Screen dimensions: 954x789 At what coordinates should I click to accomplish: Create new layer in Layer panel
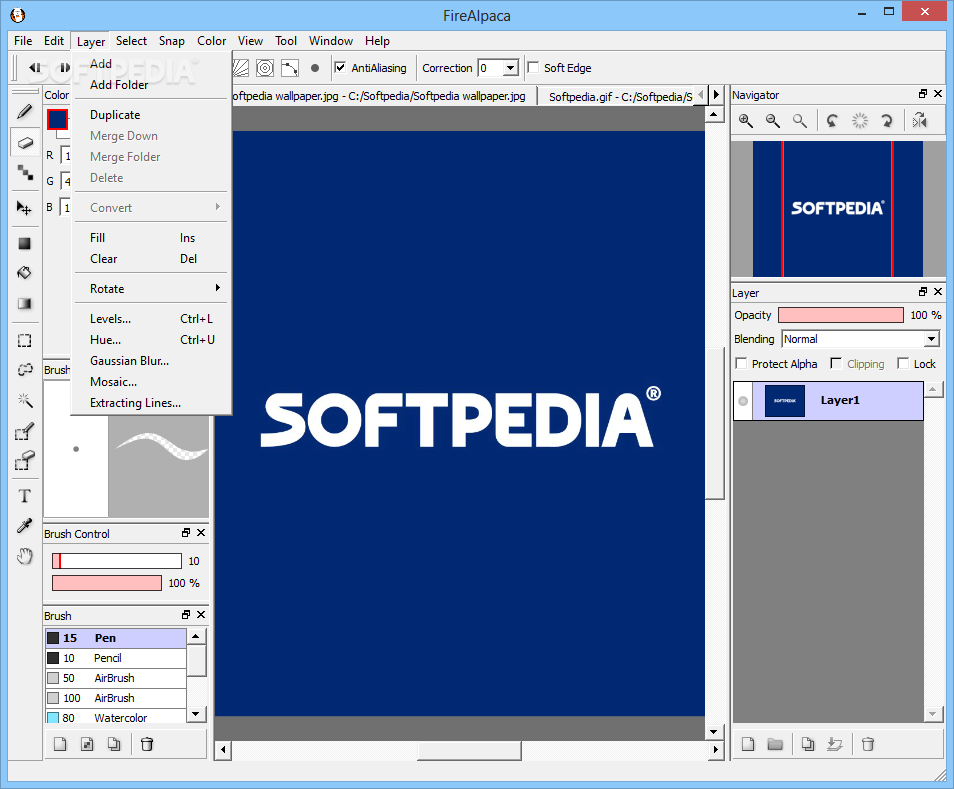[x=748, y=744]
